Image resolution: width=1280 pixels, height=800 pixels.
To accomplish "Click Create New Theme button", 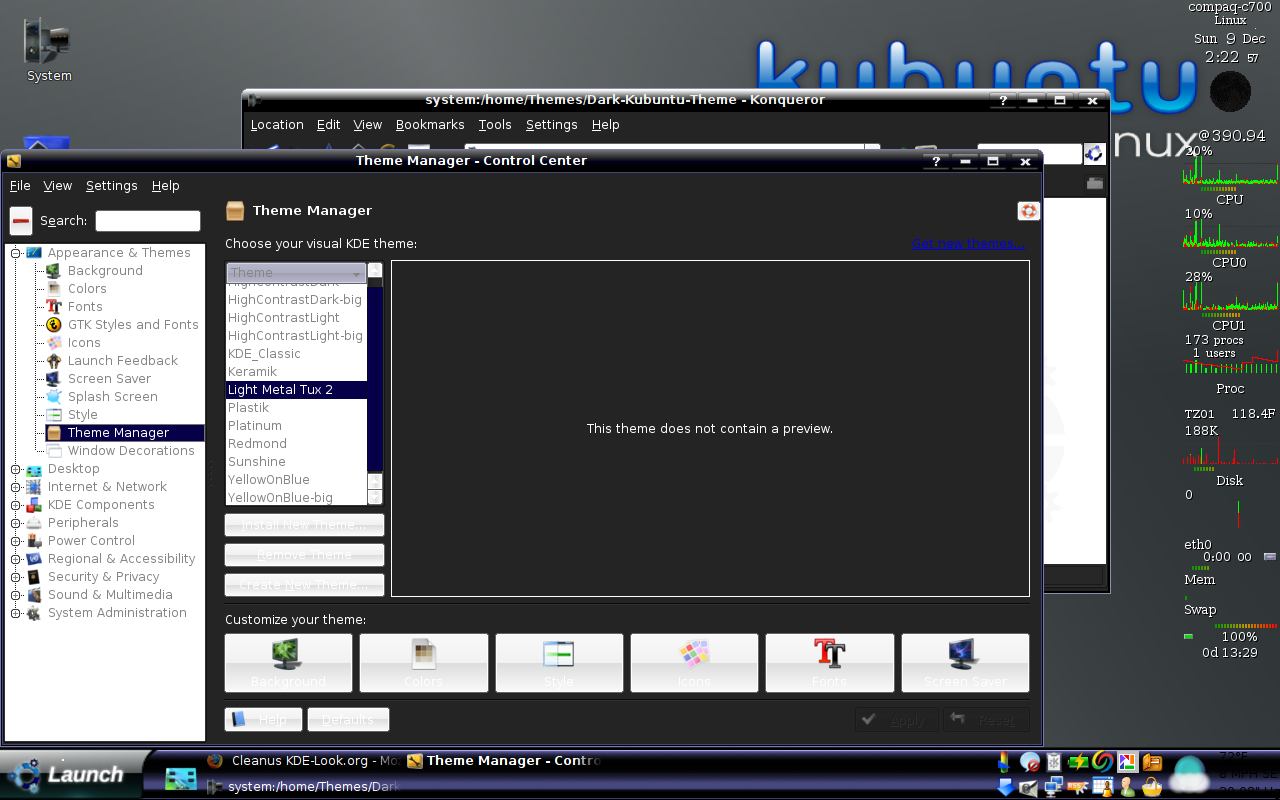I will click(304, 585).
